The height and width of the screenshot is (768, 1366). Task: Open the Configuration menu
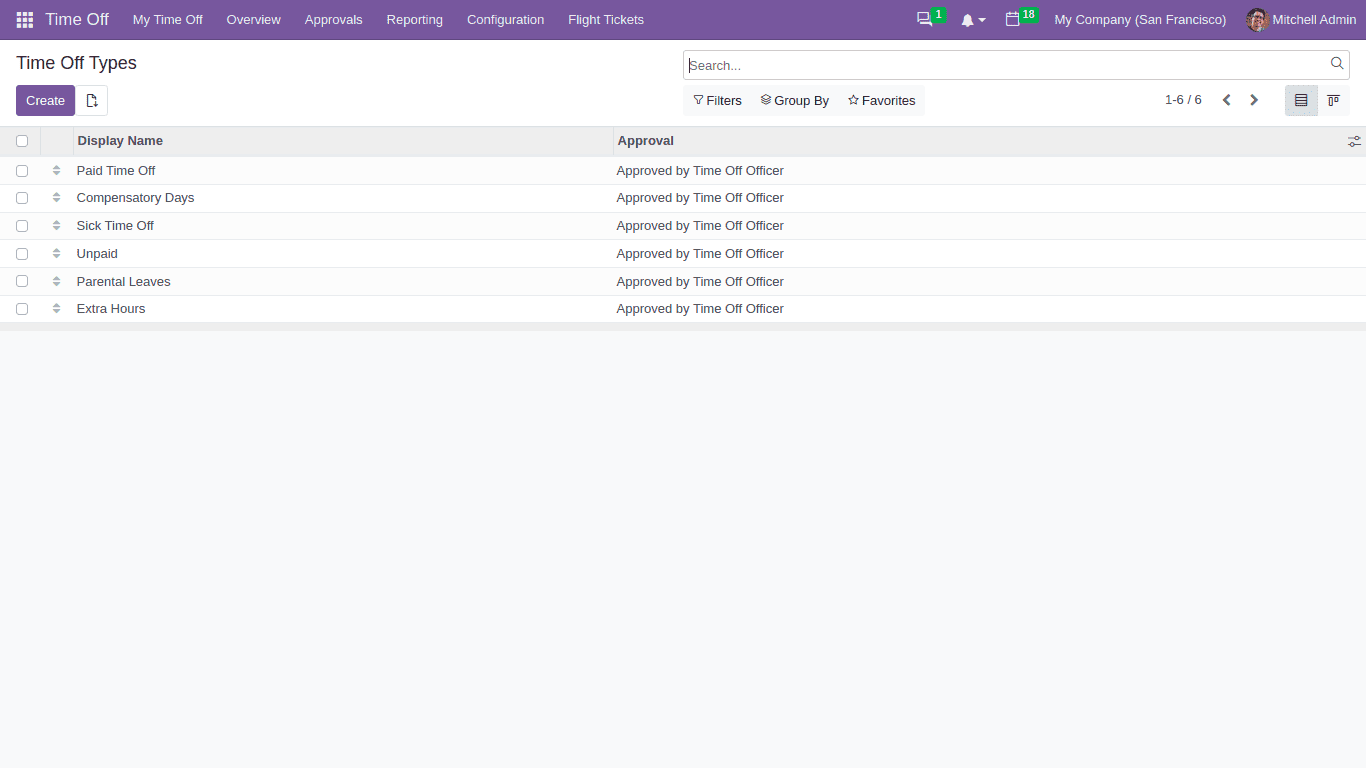pos(505,19)
